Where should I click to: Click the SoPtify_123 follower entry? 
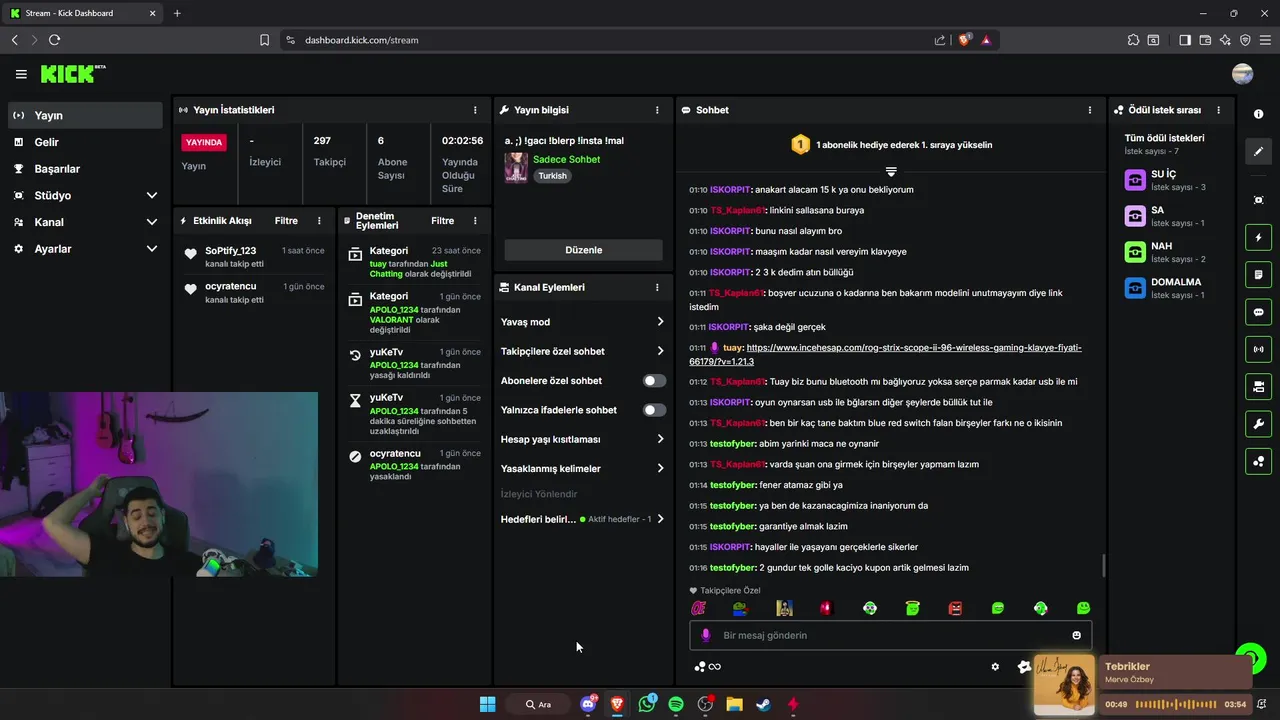(255, 257)
